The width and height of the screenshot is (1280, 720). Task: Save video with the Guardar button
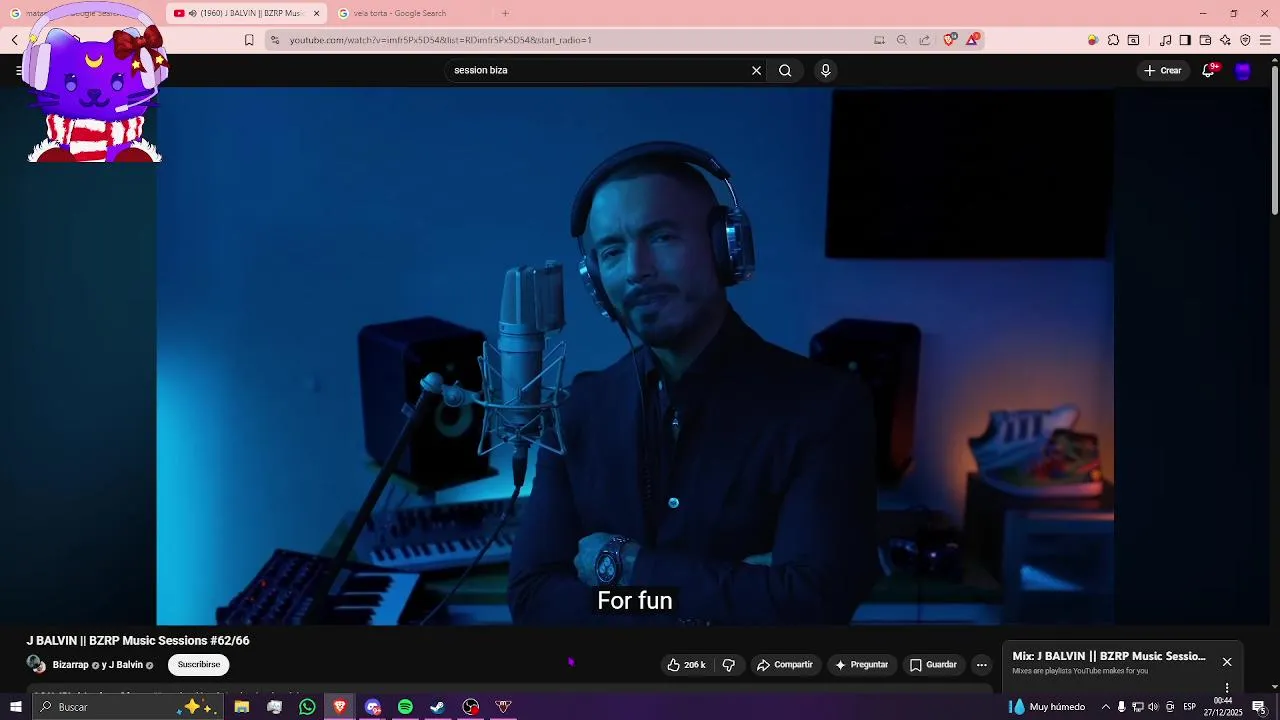click(x=933, y=665)
